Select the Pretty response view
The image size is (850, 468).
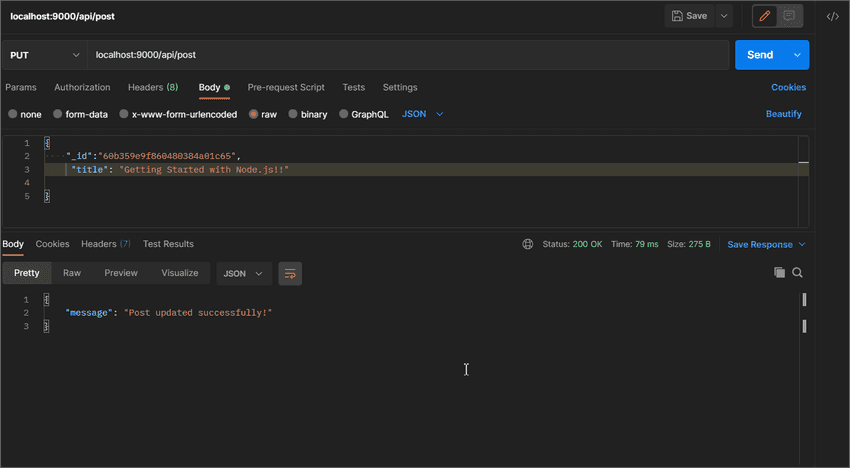coord(27,273)
